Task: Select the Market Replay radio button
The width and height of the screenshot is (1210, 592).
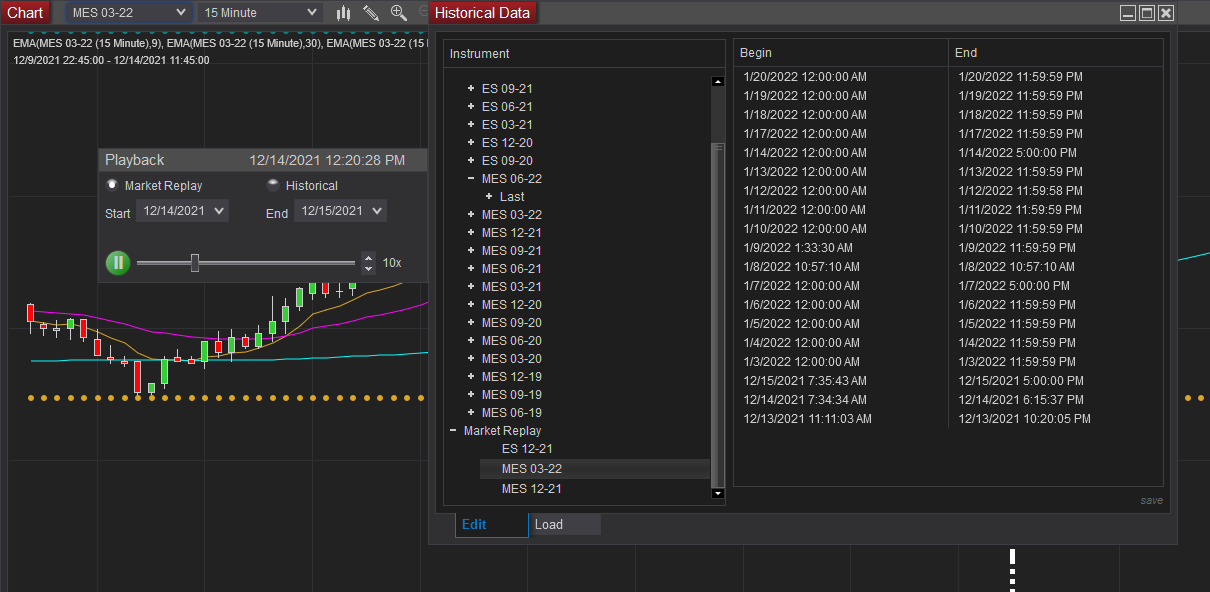Action: (x=112, y=185)
